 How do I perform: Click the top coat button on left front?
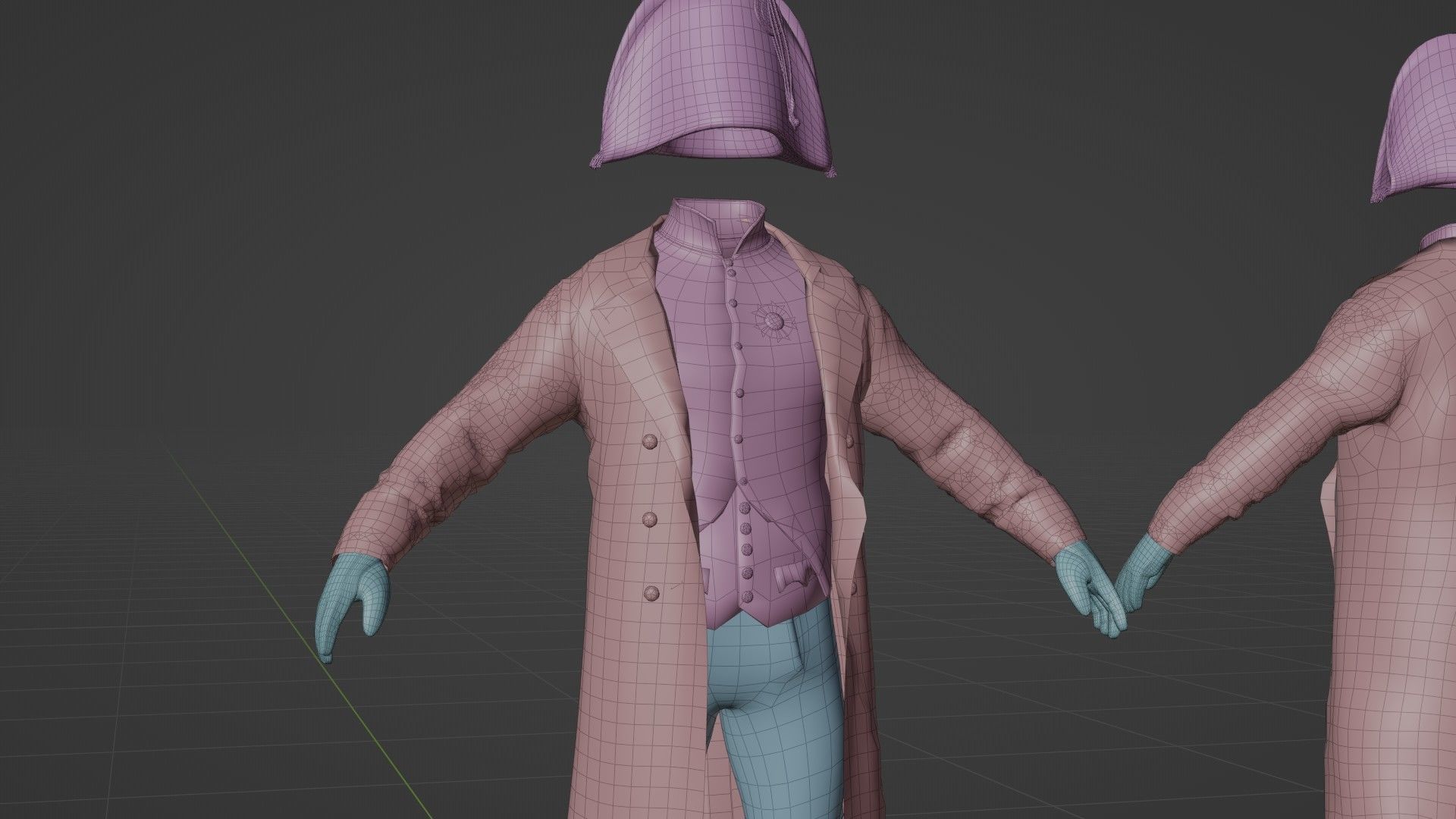[x=651, y=442]
